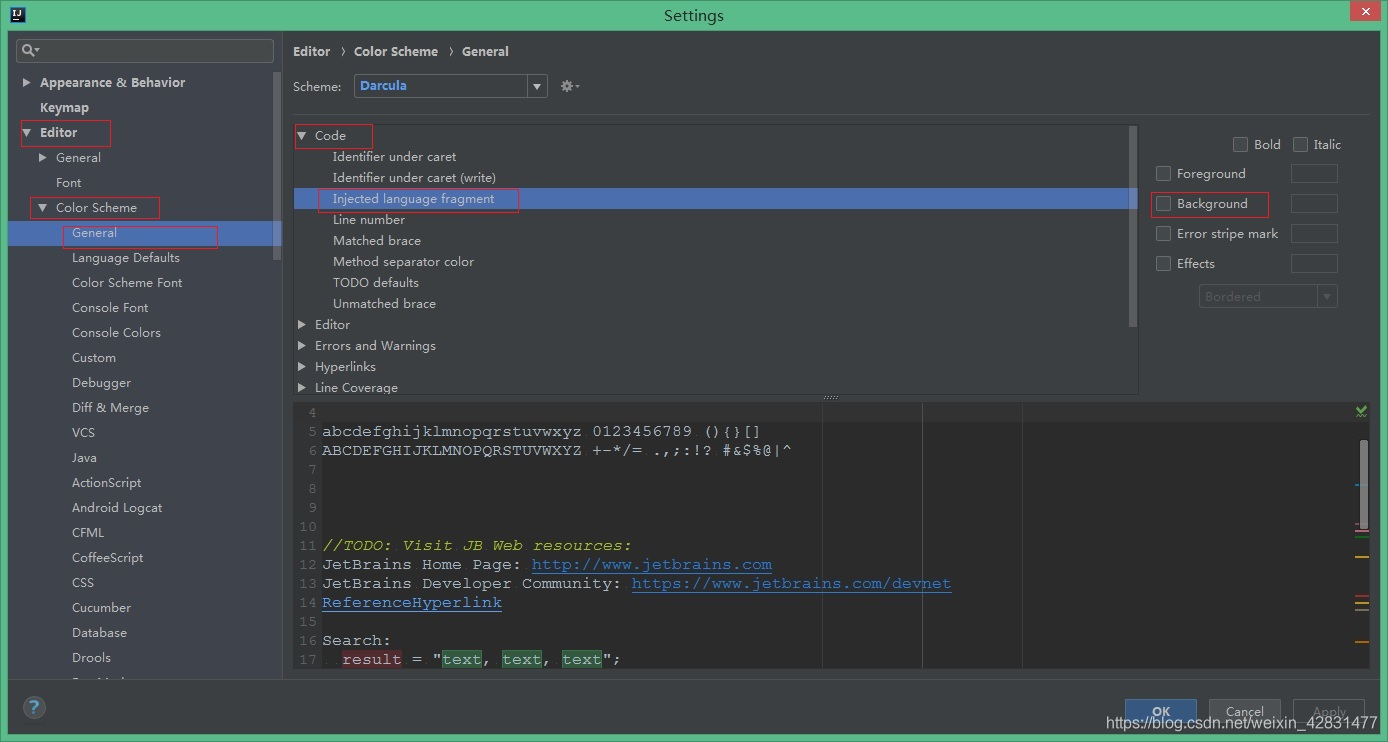Open the Console Font page
The height and width of the screenshot is (742, 1388).
110,307
